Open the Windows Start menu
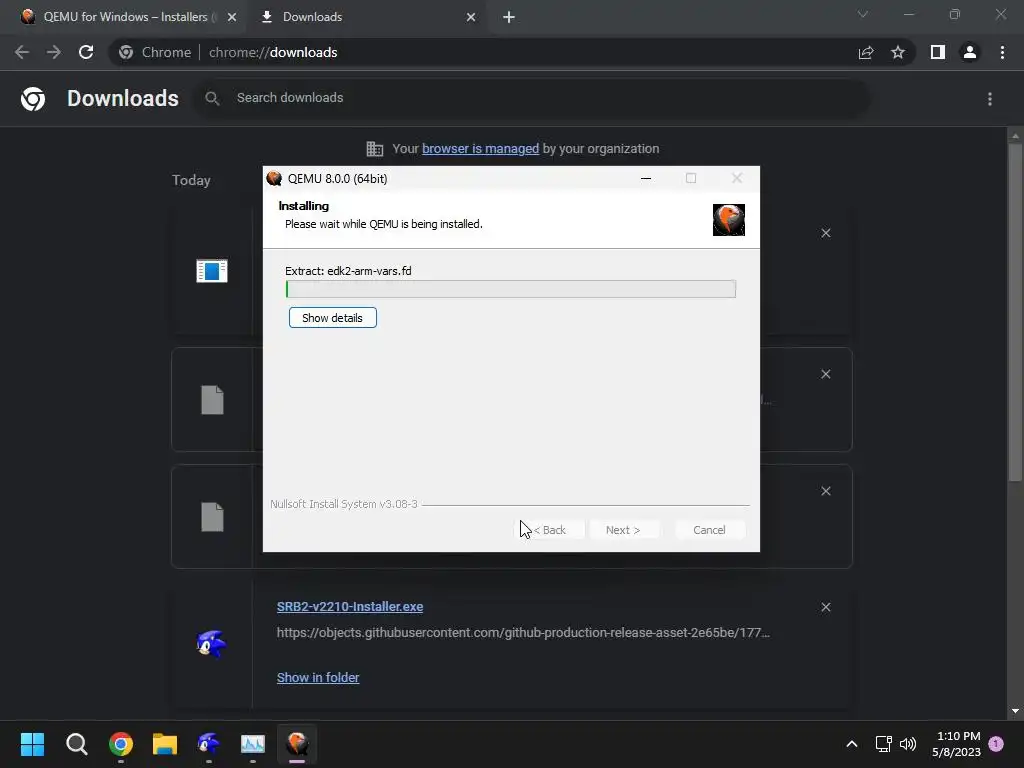Viewport: 1024px width, 768px height. coord(32,744)
